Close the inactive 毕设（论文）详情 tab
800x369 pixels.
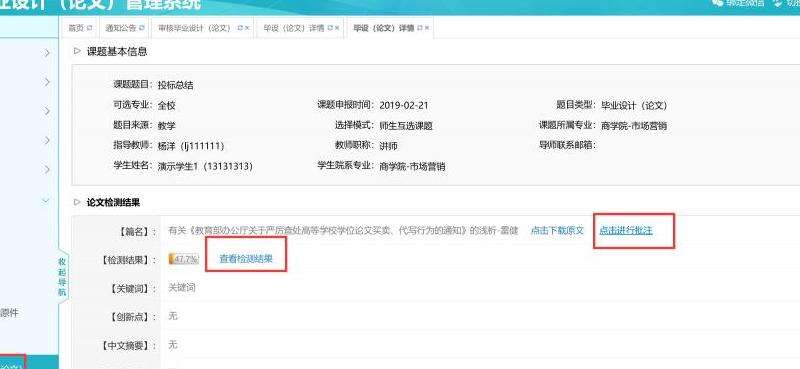coord(337,28)
